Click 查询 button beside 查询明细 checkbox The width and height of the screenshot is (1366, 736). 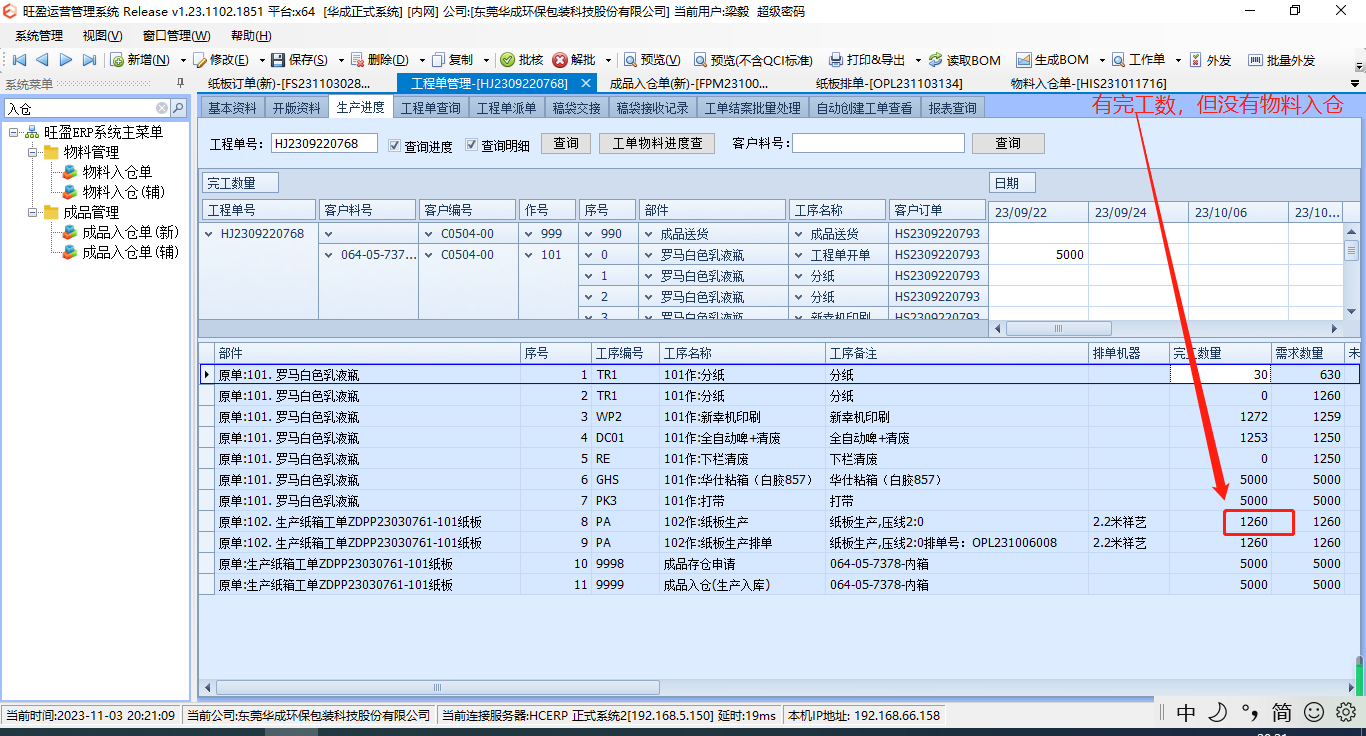(566, 144)
